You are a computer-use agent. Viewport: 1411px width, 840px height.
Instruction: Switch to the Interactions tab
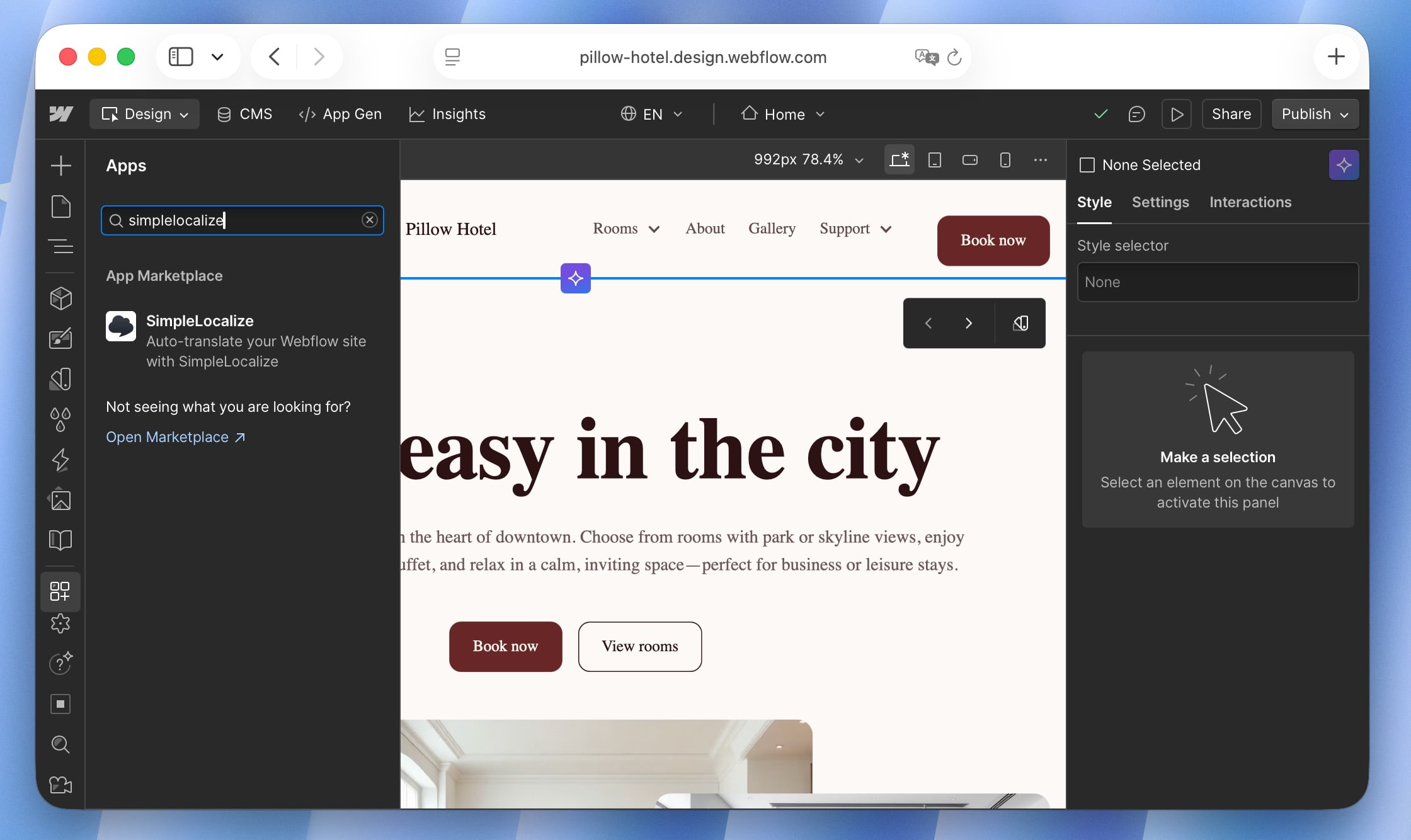pyautogui.click(x=1250, y=202)
